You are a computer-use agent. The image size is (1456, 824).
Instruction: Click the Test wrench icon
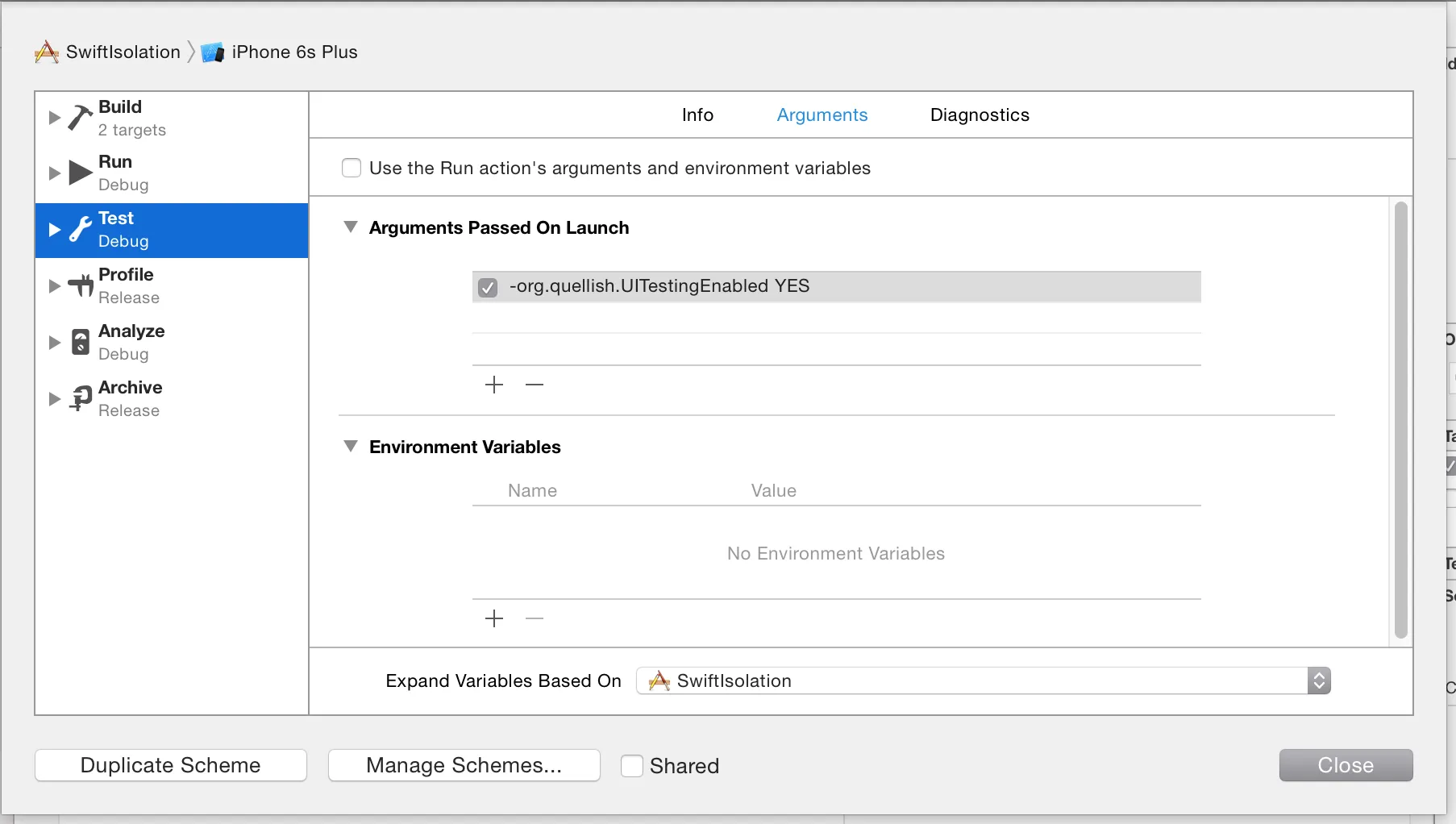[x=80, y=230]
